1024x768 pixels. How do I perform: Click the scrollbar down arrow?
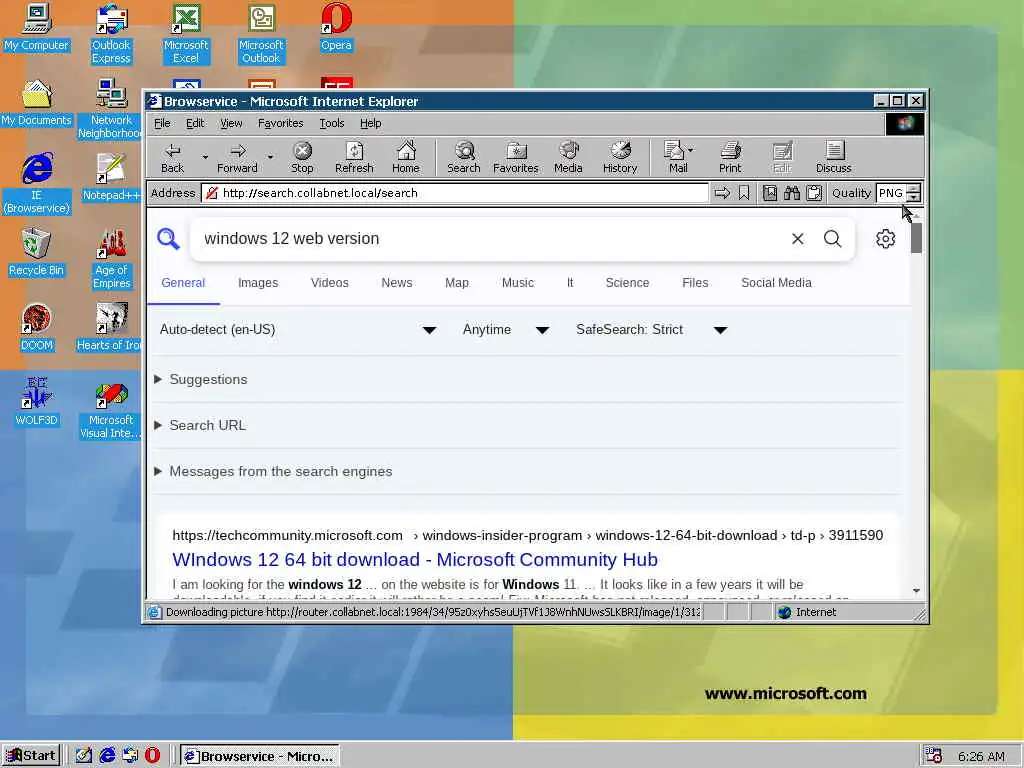click(916, 591)
